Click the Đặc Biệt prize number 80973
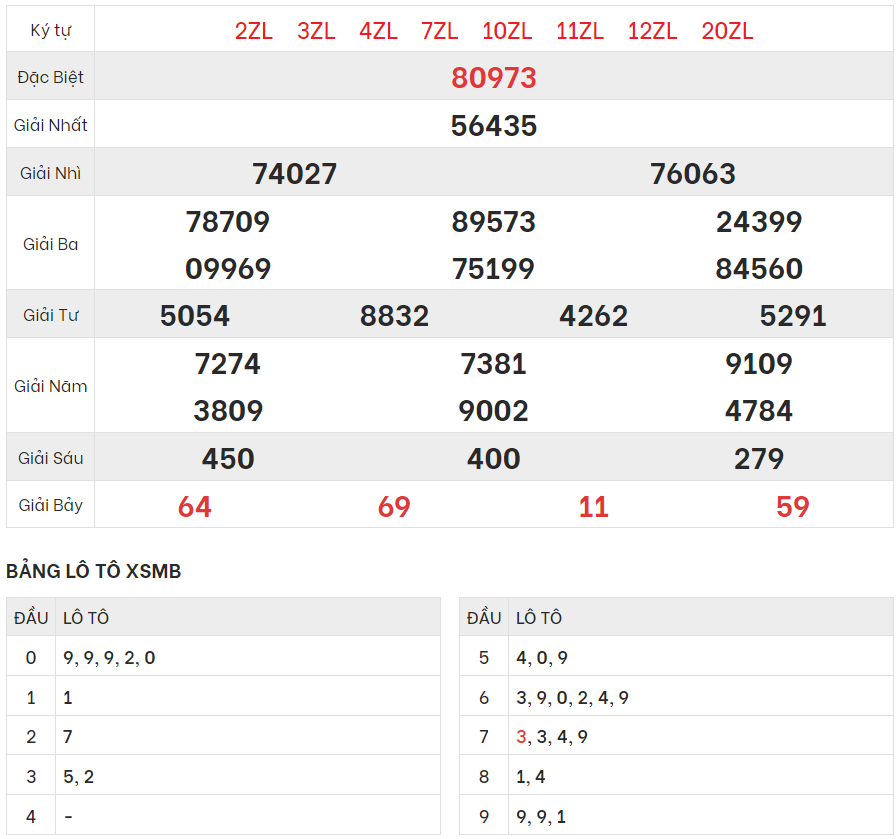 (494, 77)
